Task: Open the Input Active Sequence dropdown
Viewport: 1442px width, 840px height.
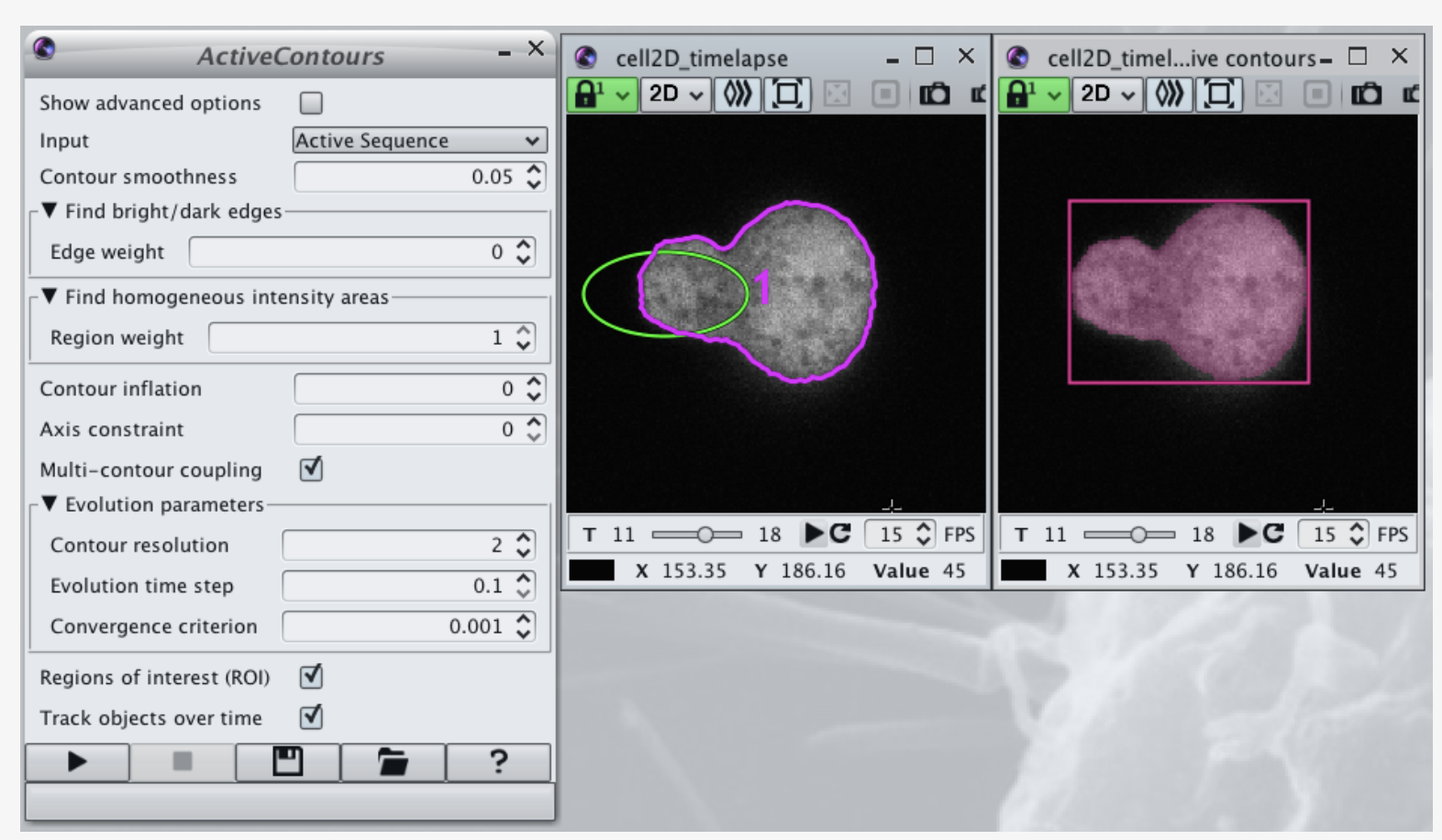Action: coord(419,140)
